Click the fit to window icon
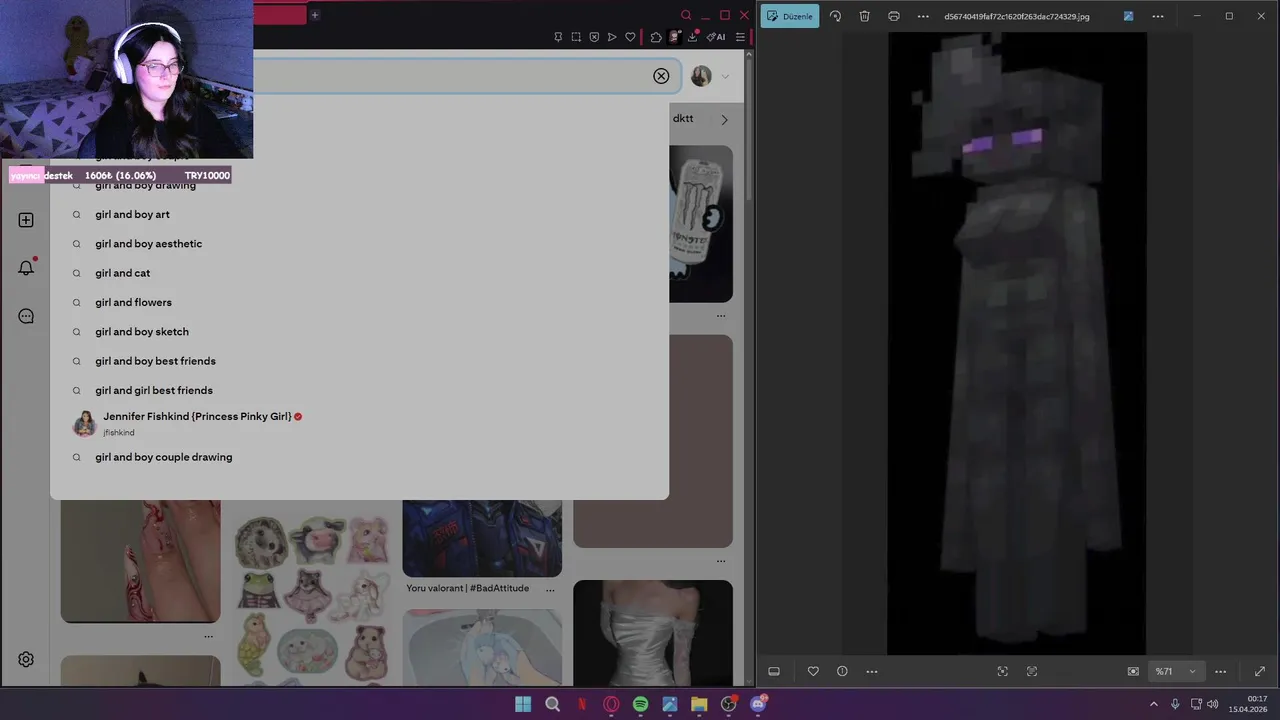This screenshot has width=1280, height=720. pos(1002,671)
